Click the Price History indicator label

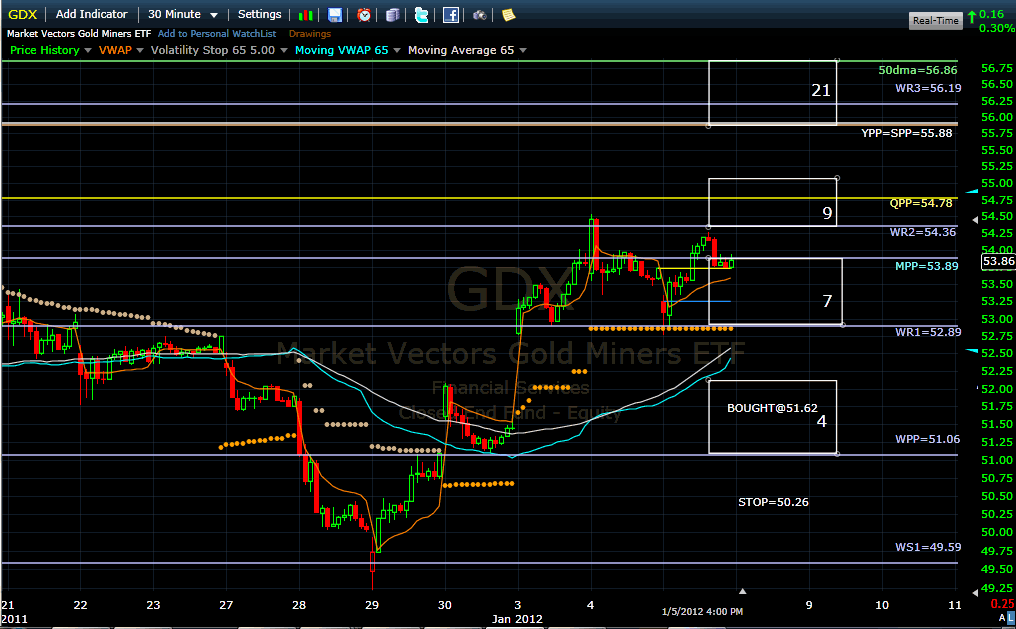45,50
